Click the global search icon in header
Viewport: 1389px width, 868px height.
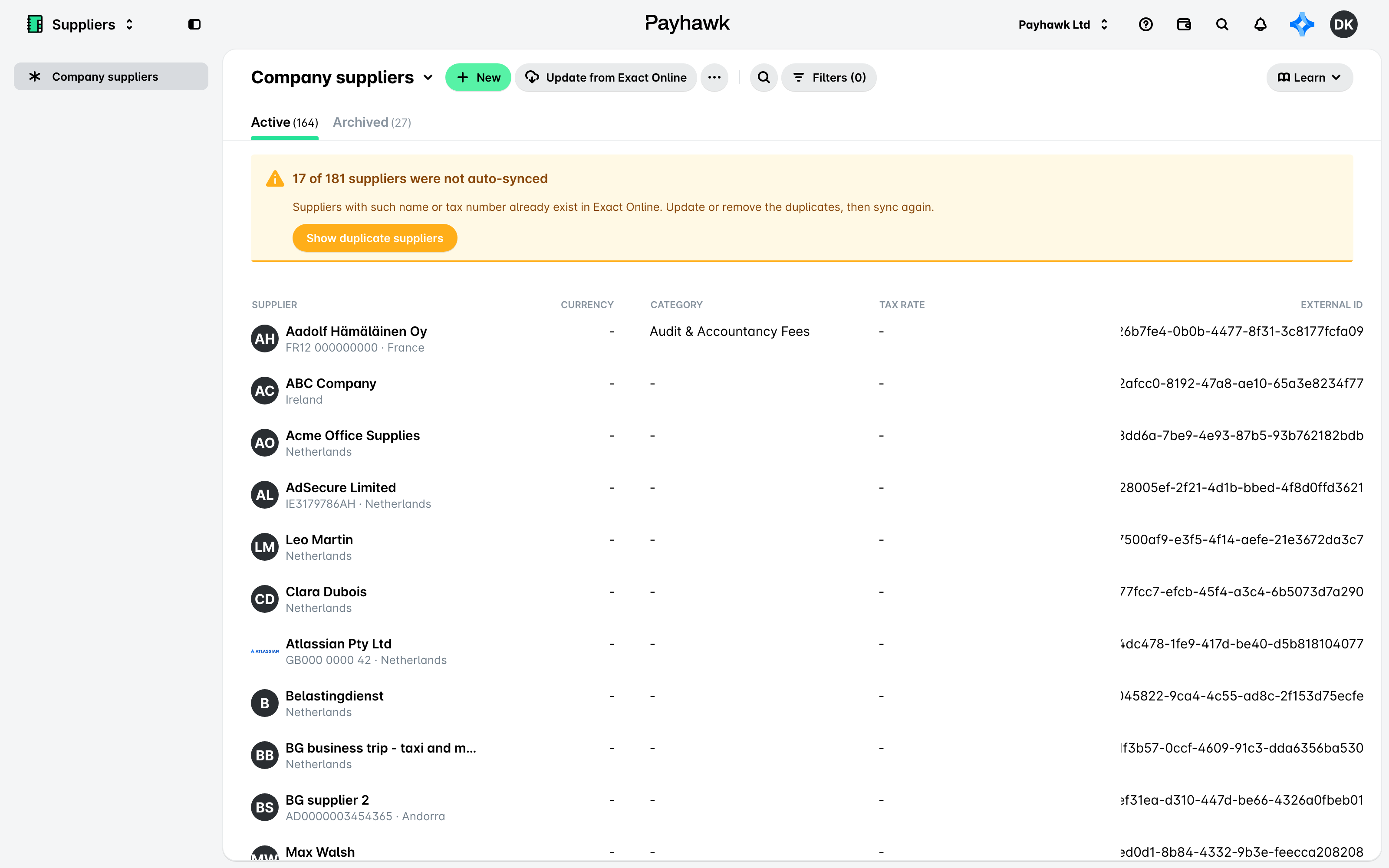coord(1222,24)
